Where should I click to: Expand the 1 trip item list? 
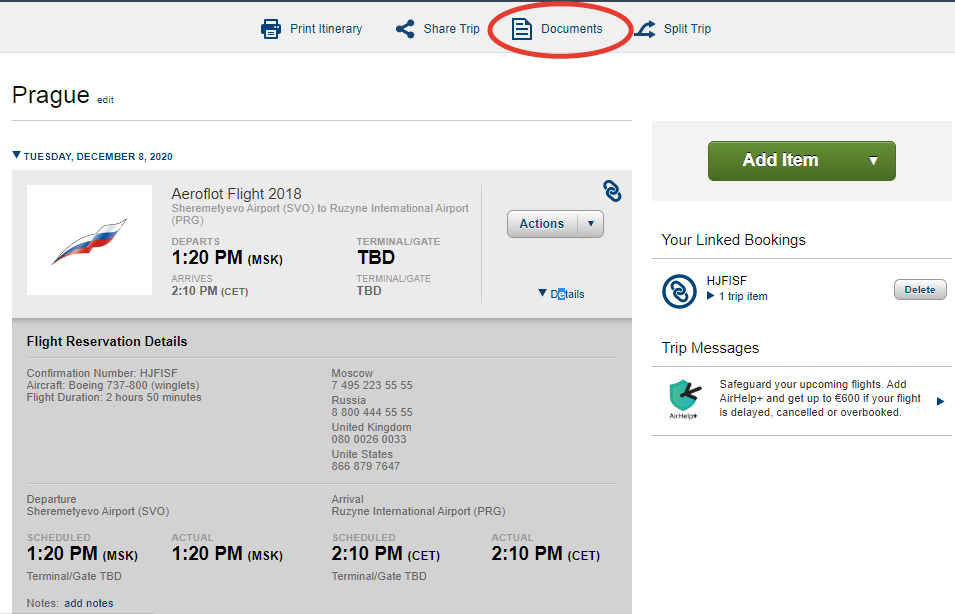[x=711, y=296]
